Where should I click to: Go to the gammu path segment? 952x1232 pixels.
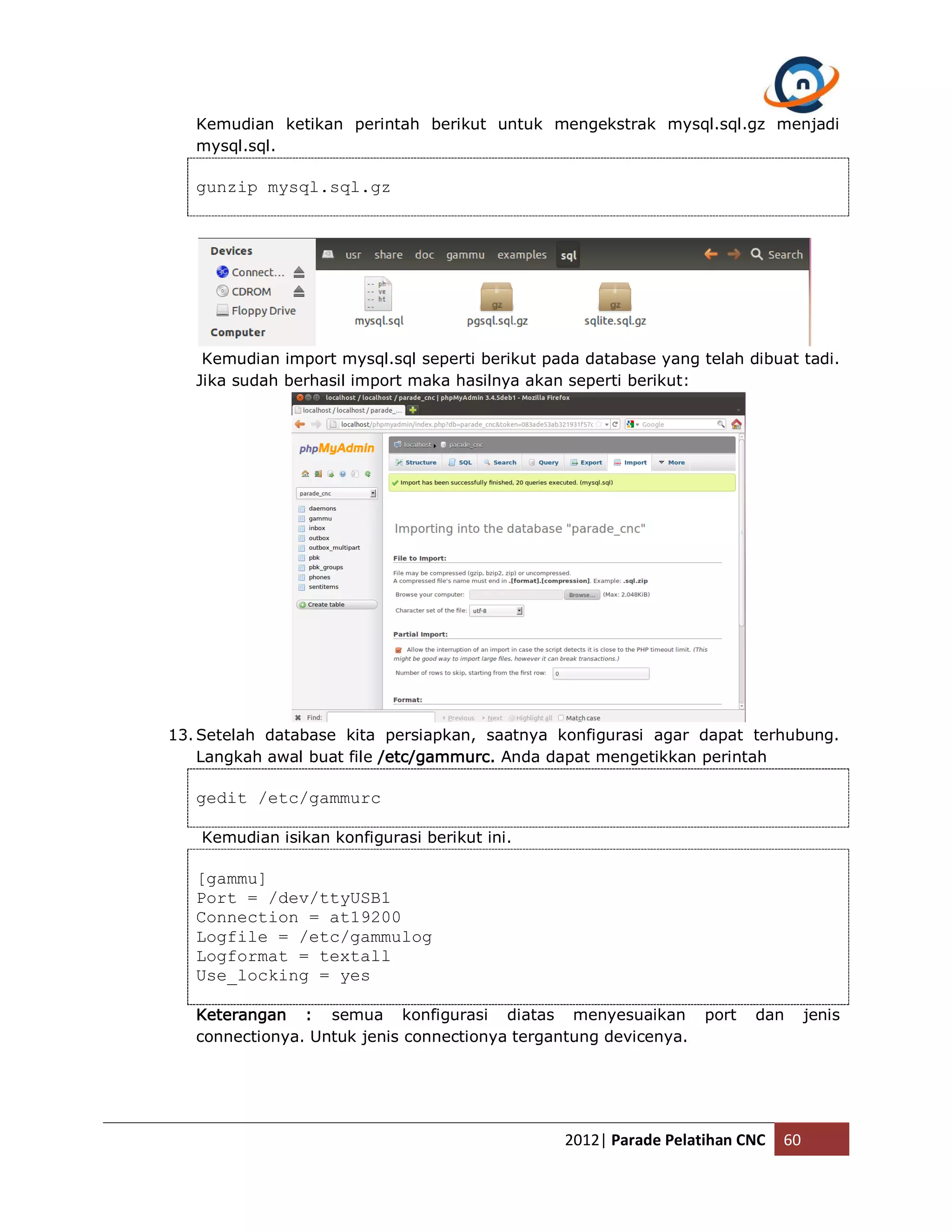(x=465, y=255)
